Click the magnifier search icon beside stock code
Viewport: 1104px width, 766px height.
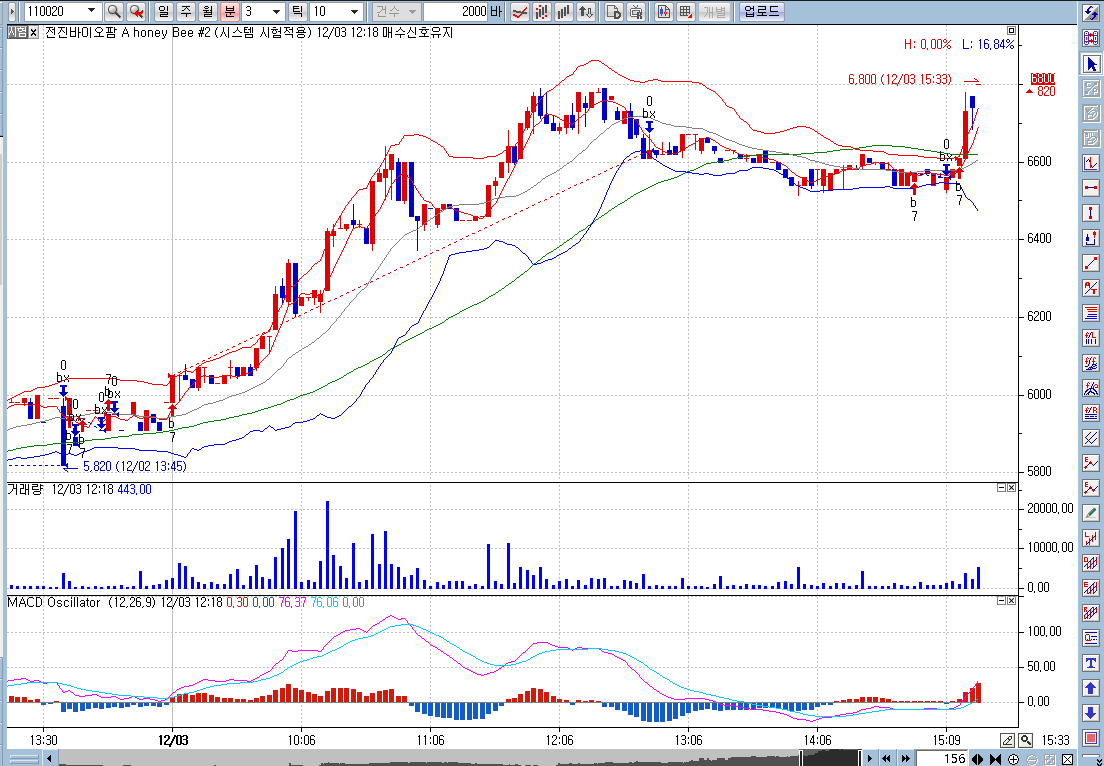coord(114,11)
